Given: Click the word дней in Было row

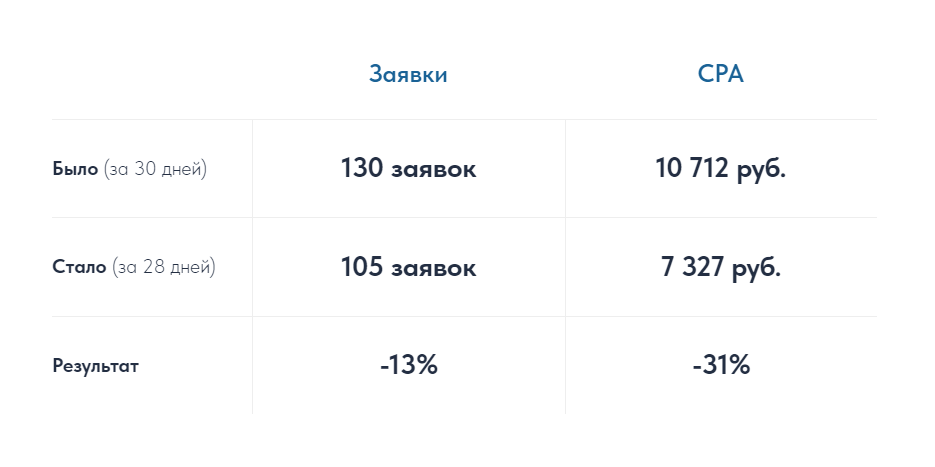Looking at the screenshot, I should (x=182, y=169).
